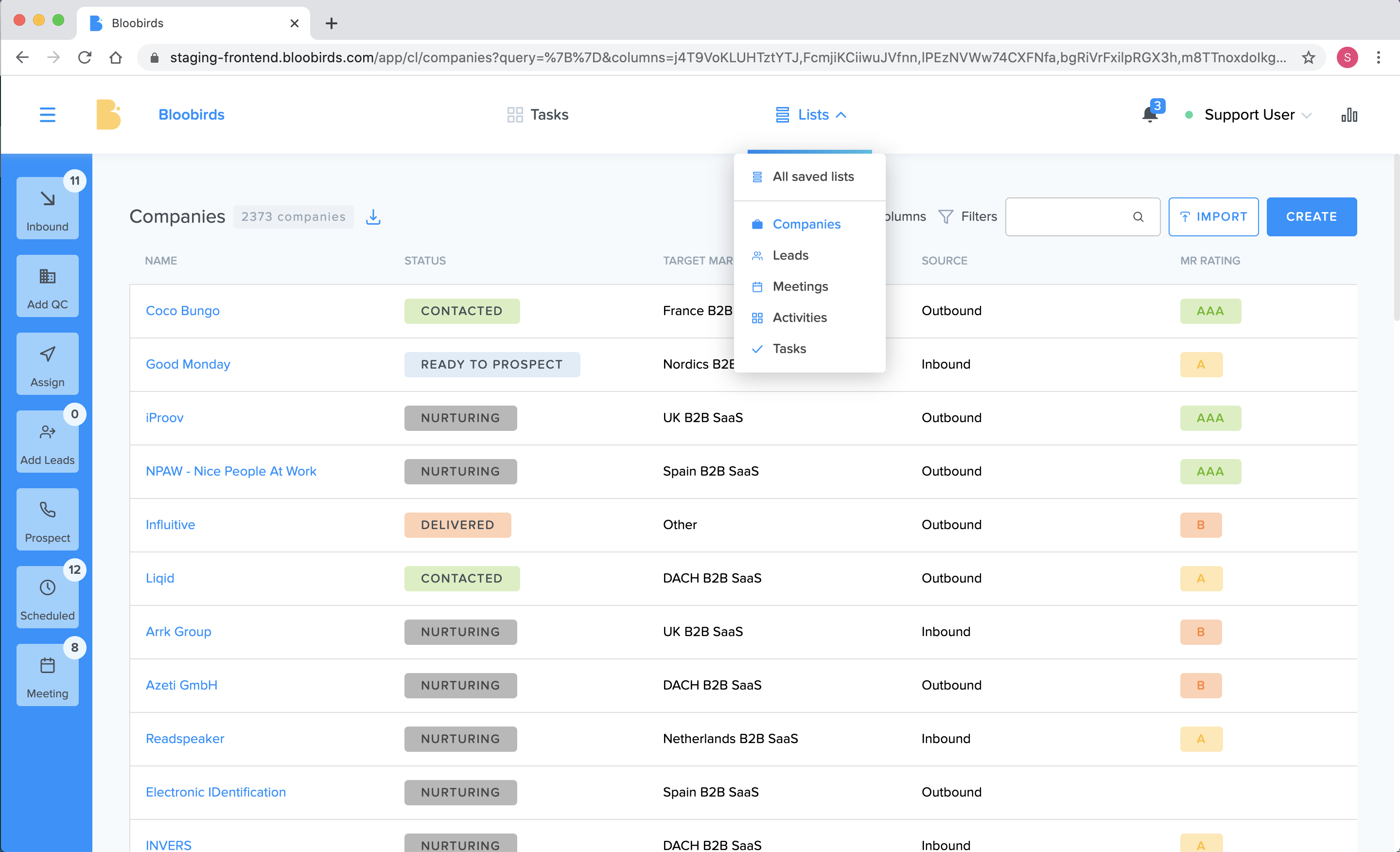This screenshot has height=852, width=1400.
Task: Download the companies list icon
Action: coord(373,216)
